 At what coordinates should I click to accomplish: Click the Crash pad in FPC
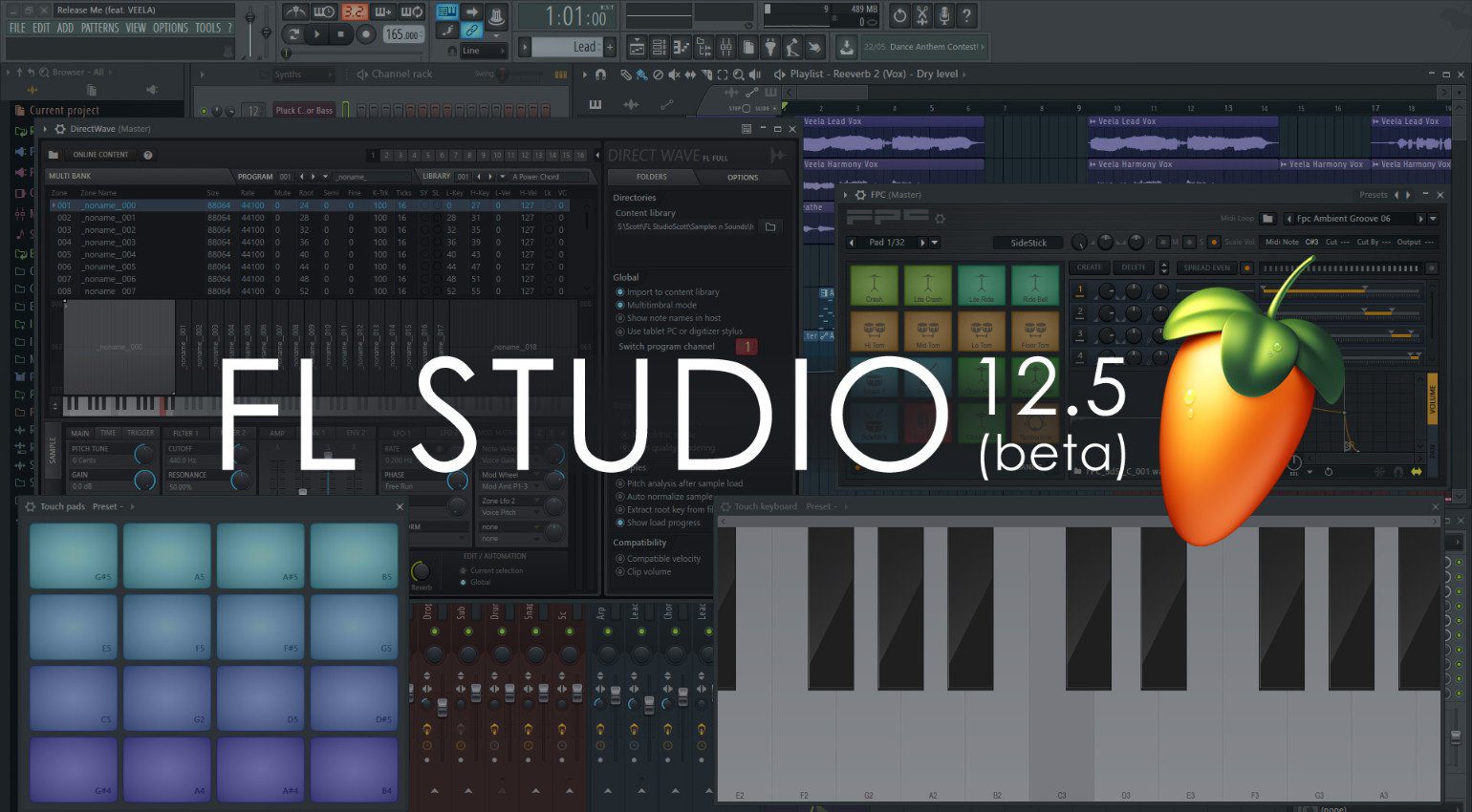coord(874,286)
